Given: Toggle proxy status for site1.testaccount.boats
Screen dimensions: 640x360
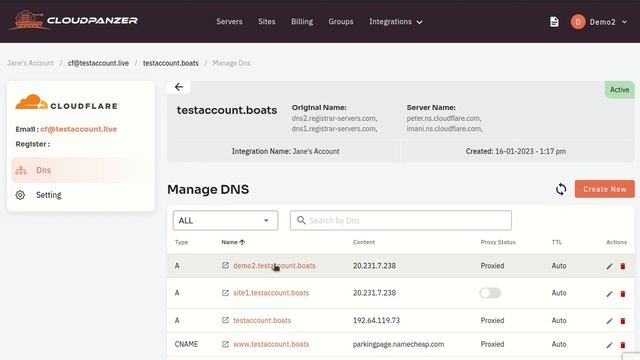Looking at the screenshot, I should pyautogui.click(x=490, y=293).
